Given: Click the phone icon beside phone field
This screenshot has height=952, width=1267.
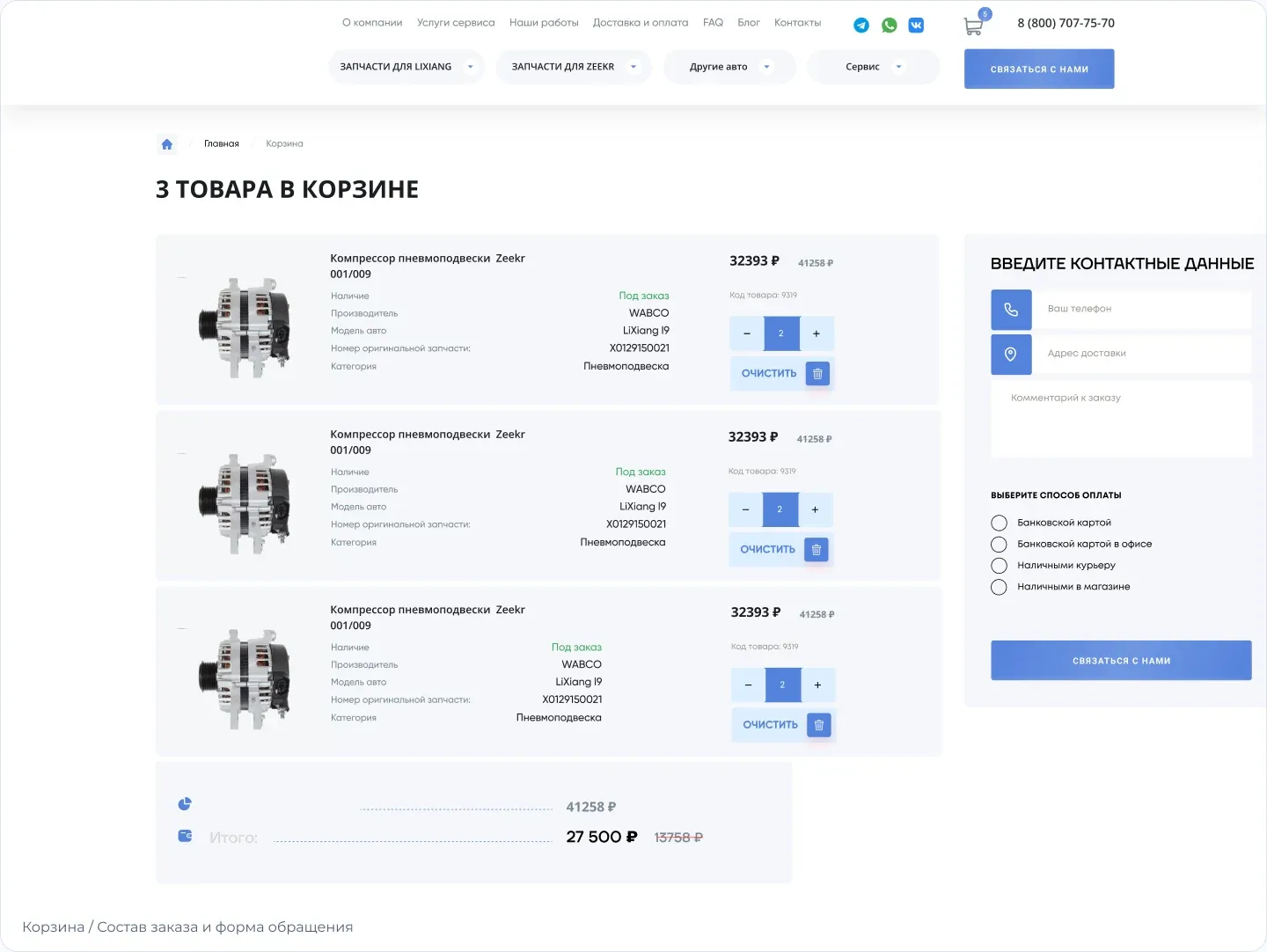Looking at the screenshot, I should point(1011,310).
